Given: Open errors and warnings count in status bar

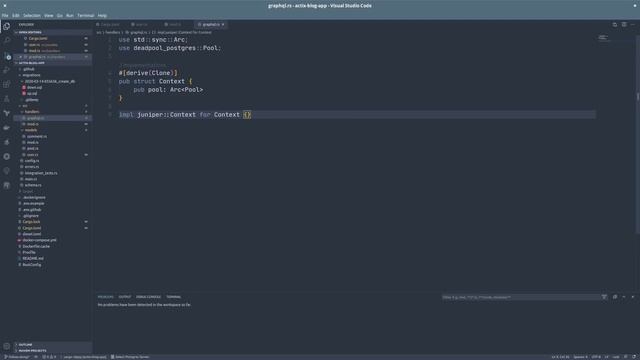Looking at the screenshot, I should 49,357.
